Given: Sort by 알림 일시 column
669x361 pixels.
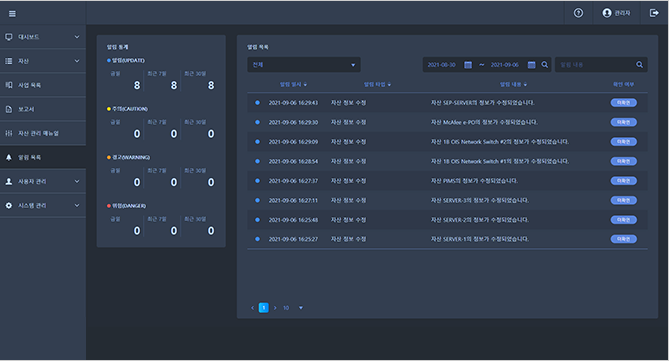Looking at the screenshot, I should tap(294, 84).
